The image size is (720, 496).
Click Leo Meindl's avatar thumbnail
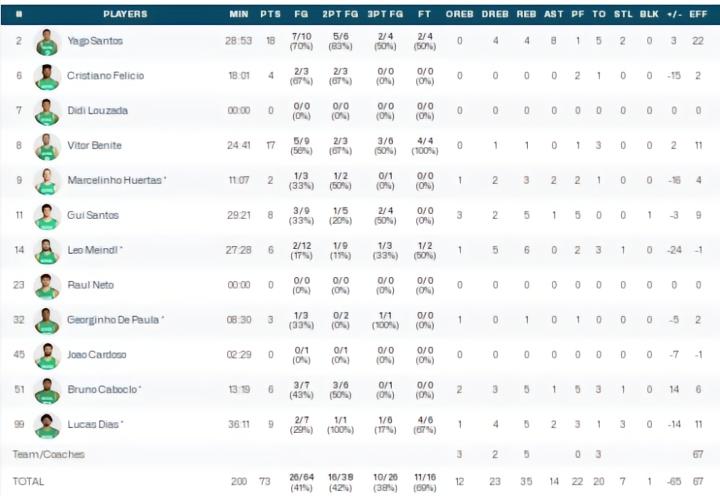click(x=47, y=252)
